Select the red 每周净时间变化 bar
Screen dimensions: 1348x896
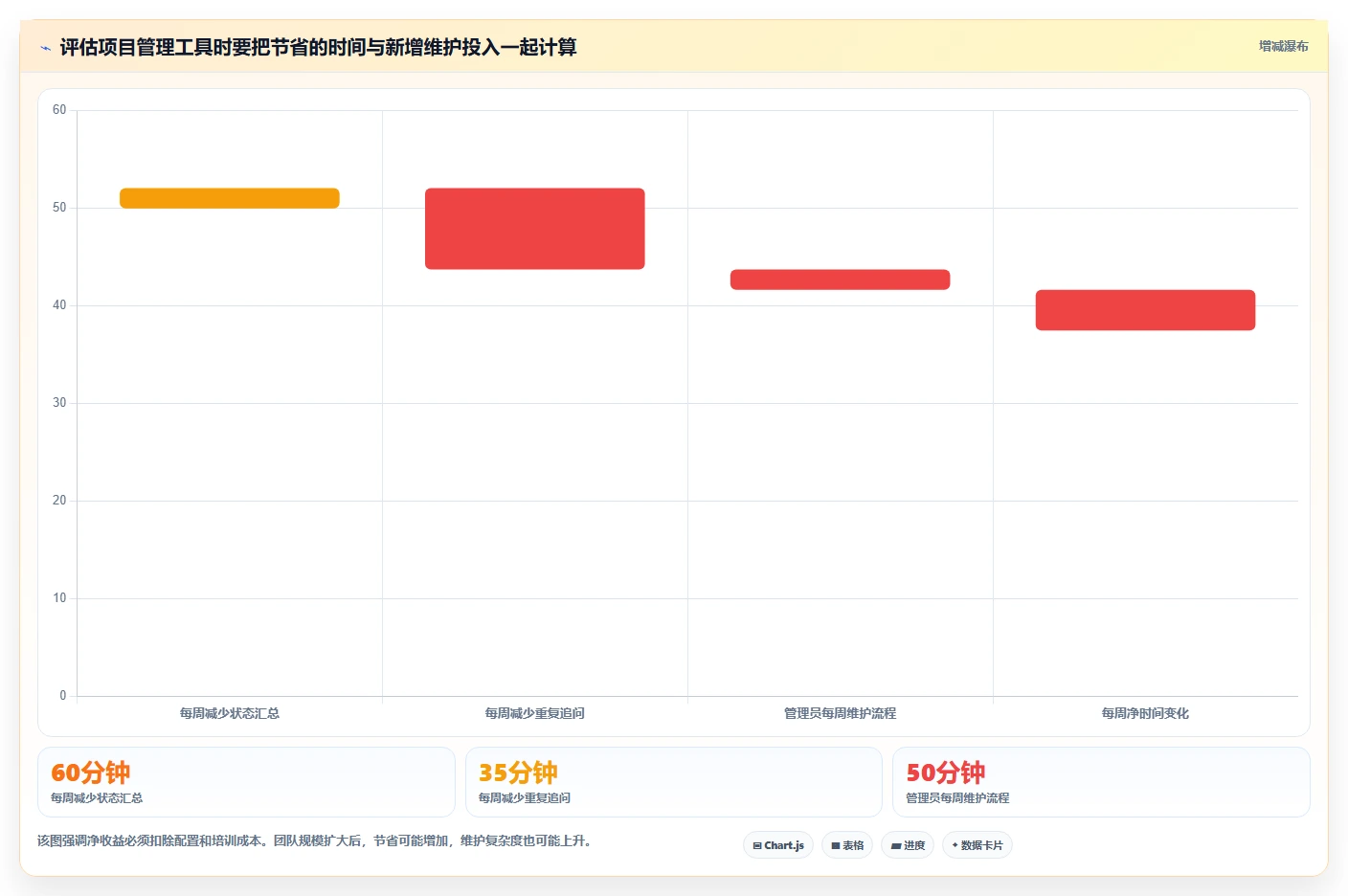click(1145, 310)
